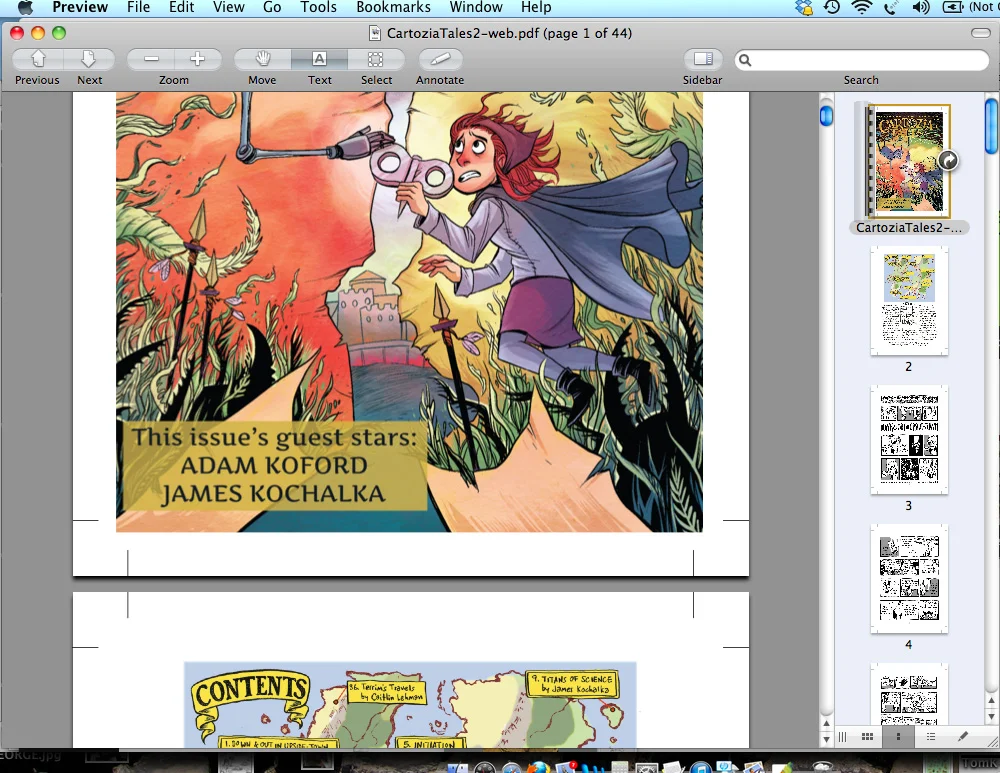This screenshot has height=773, width=1000.
Task: Click the Dropbox menu bar icon
Action: click(805, 7)
